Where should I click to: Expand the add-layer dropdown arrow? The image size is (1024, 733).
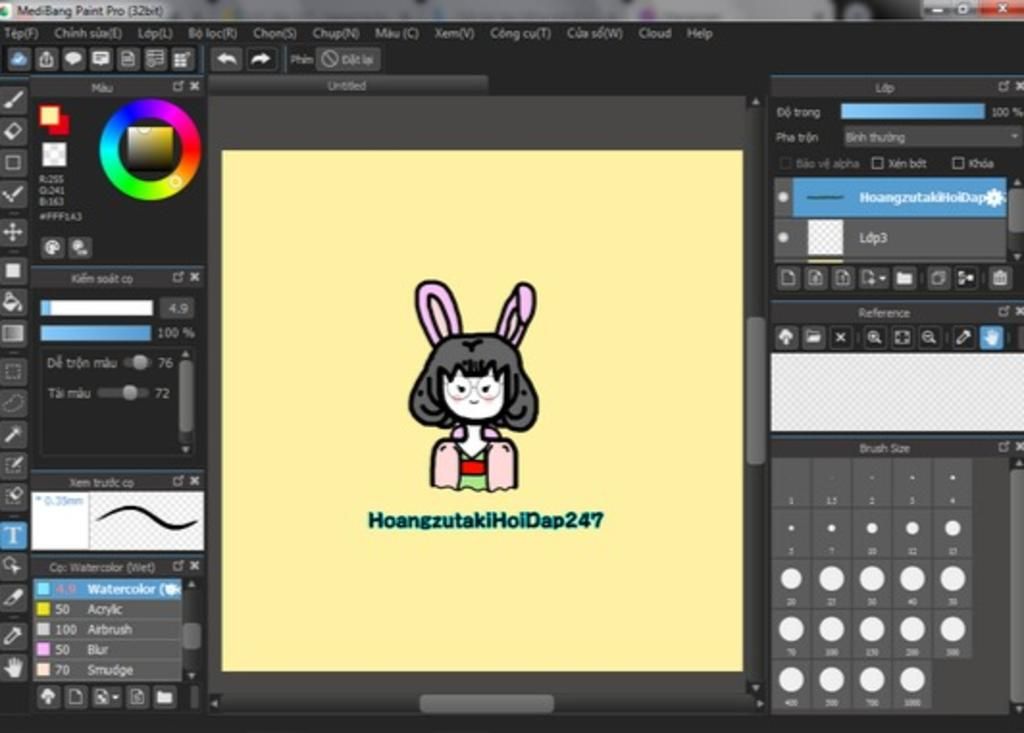tap(874, 278)
